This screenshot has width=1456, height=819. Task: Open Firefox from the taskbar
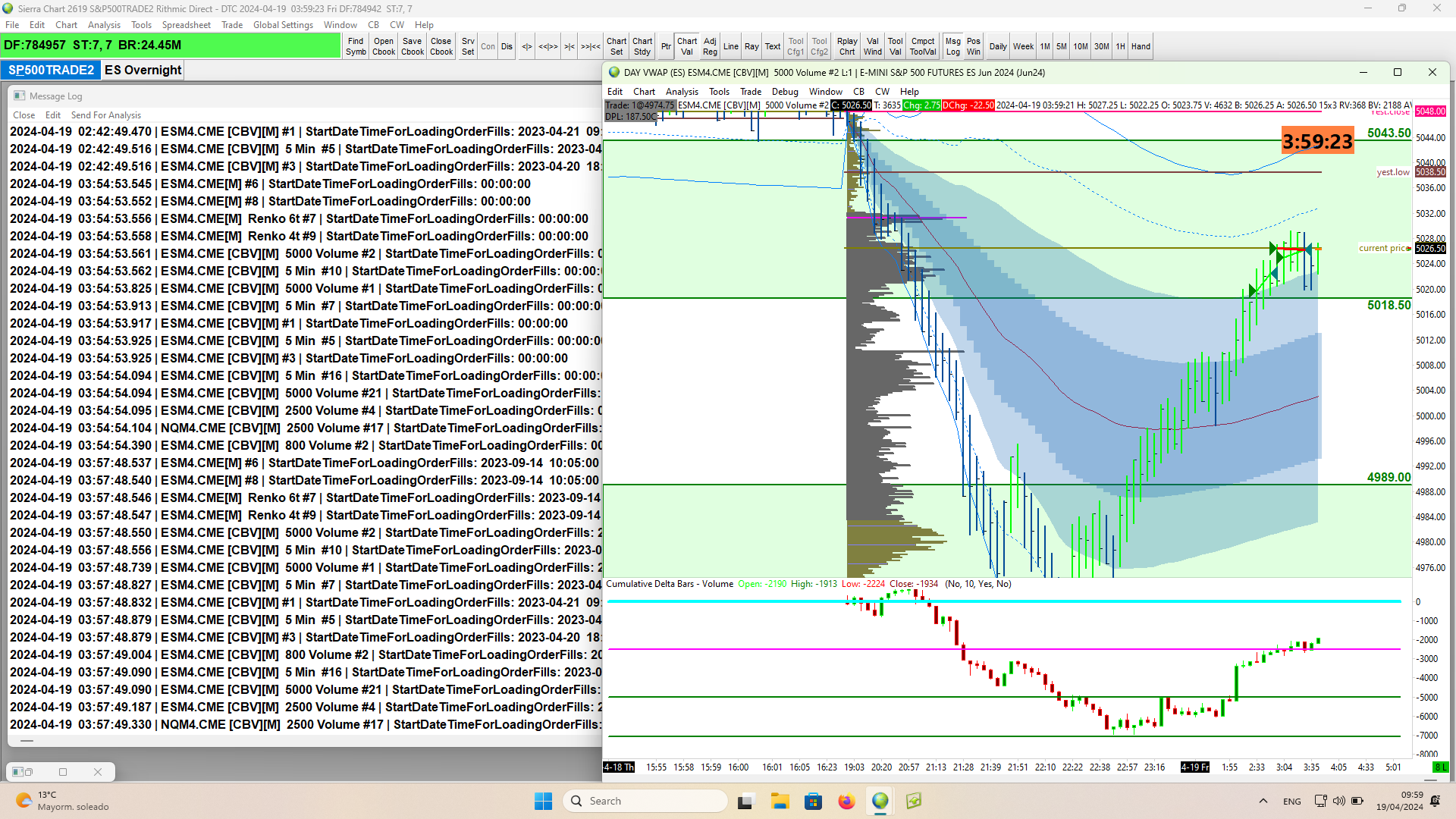[846, 801]
